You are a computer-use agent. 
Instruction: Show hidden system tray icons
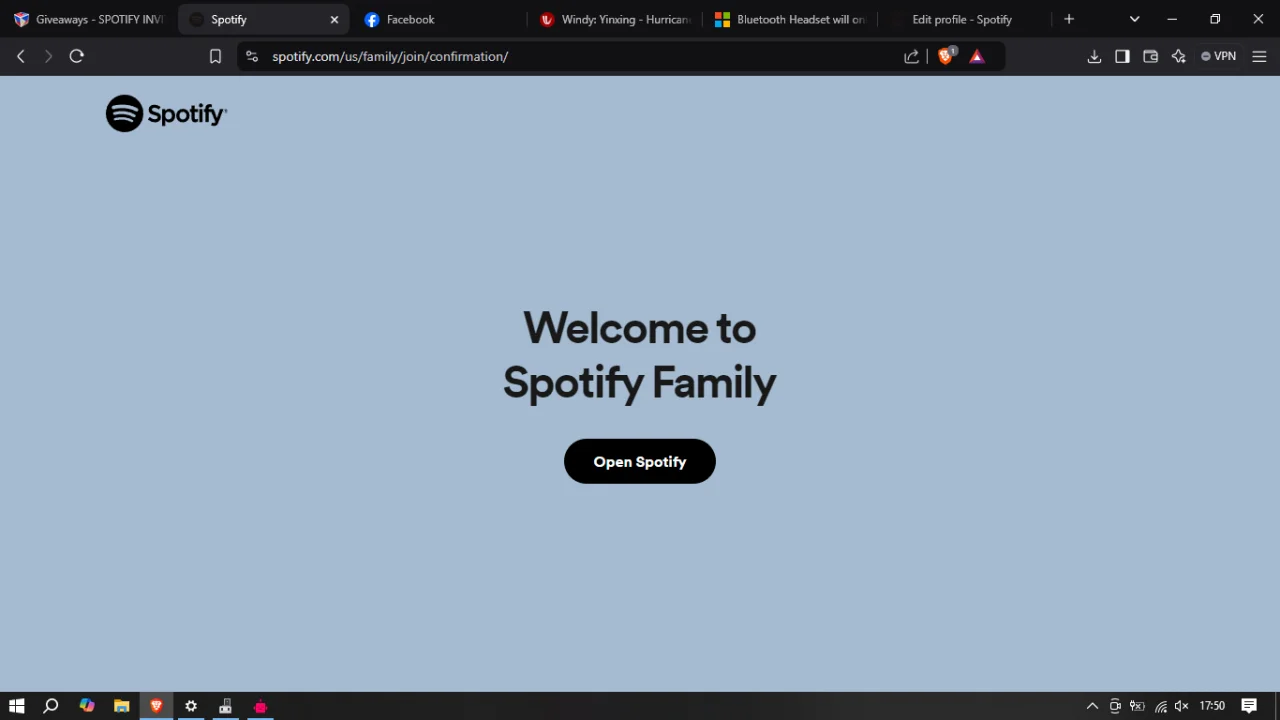(x=1092, y=706)
